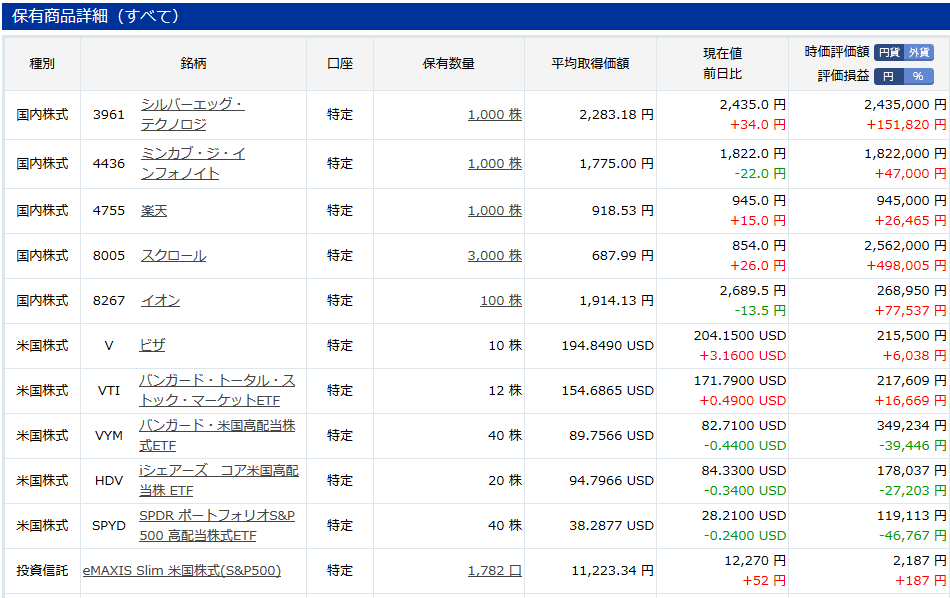Viewport: 950px width, 598px height.
Task: Select stock code 8005
Action: click(x=109, y=255)
